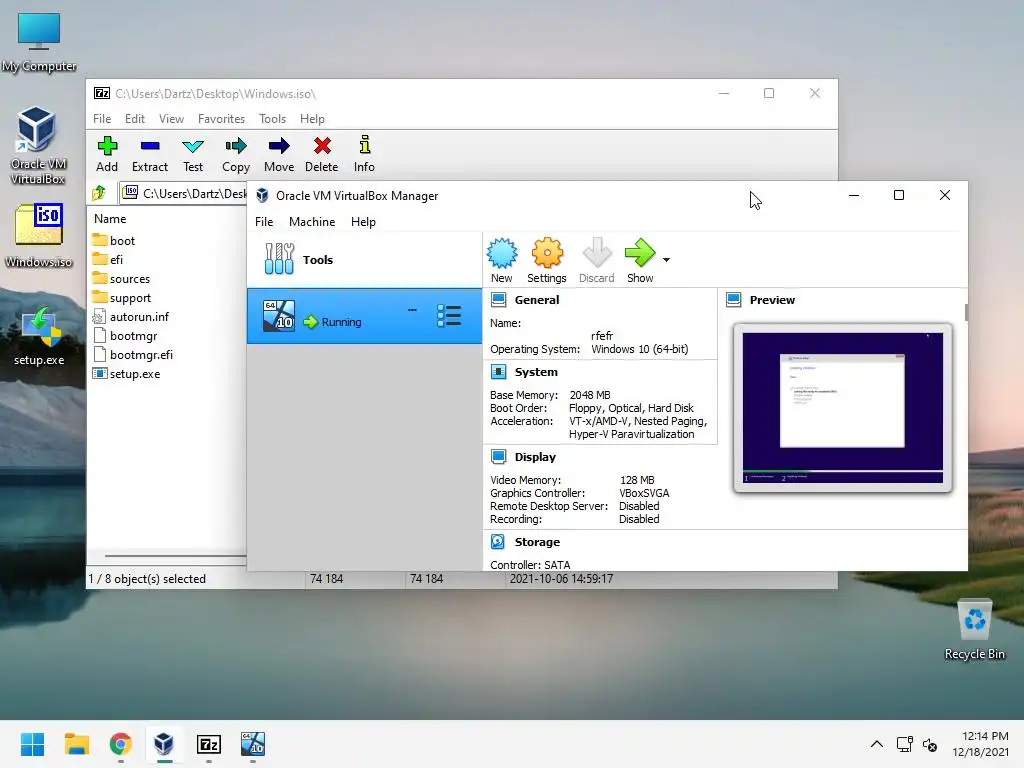Image resolution: width=1024 pixels, height=768 pixels.
Task: Open Oracle VM VirtualBox desktop shortcut
Action: (x=37, y=145)
